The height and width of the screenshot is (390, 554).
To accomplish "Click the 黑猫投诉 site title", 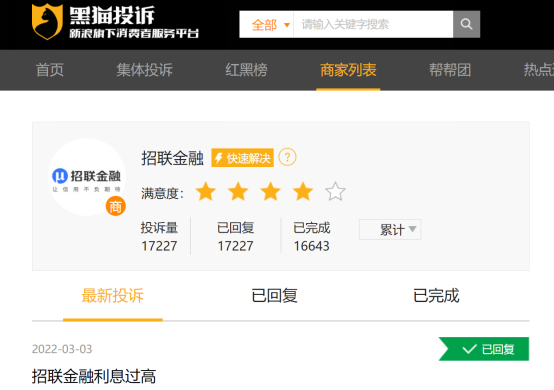I will 112,15.
